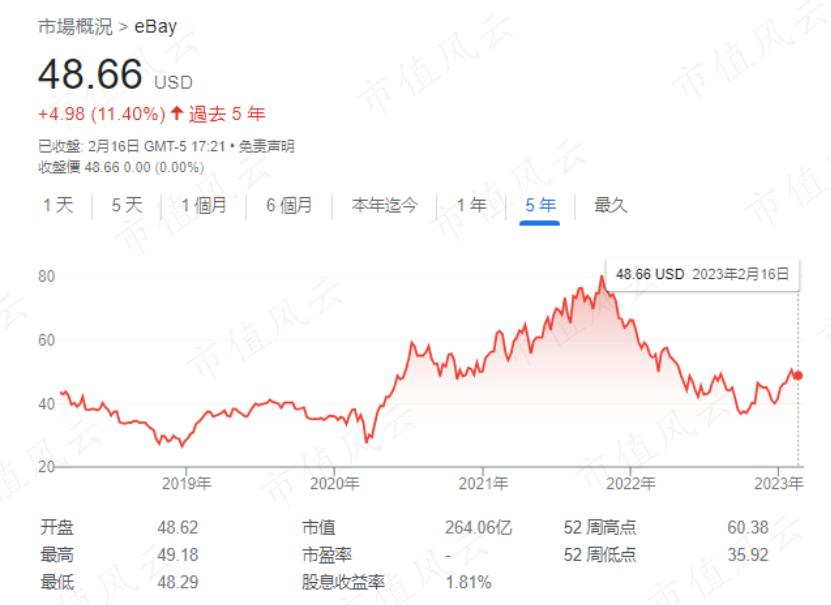This screenshot has height=605, width=831.
Task: Click the 市值 value 264.06亿
Action: tap(478, 528)
